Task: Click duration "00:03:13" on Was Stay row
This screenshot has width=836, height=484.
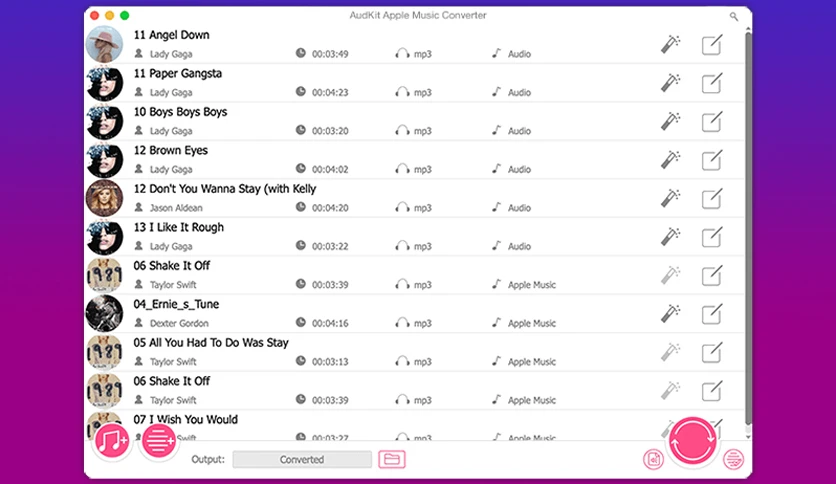Action: 330,362
